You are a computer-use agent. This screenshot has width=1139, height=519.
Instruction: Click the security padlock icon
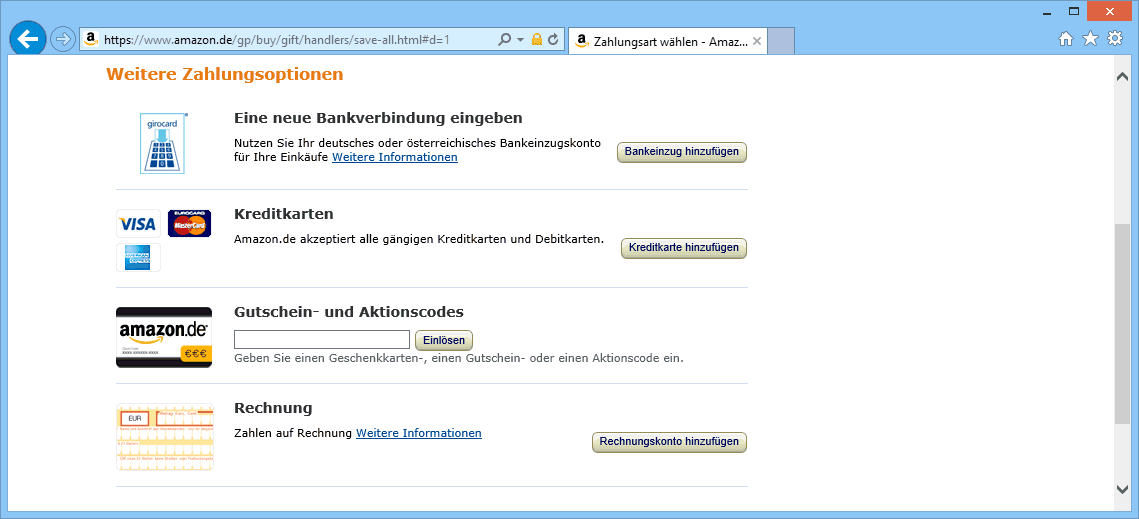pyautogui.click(x=536, y=40)
